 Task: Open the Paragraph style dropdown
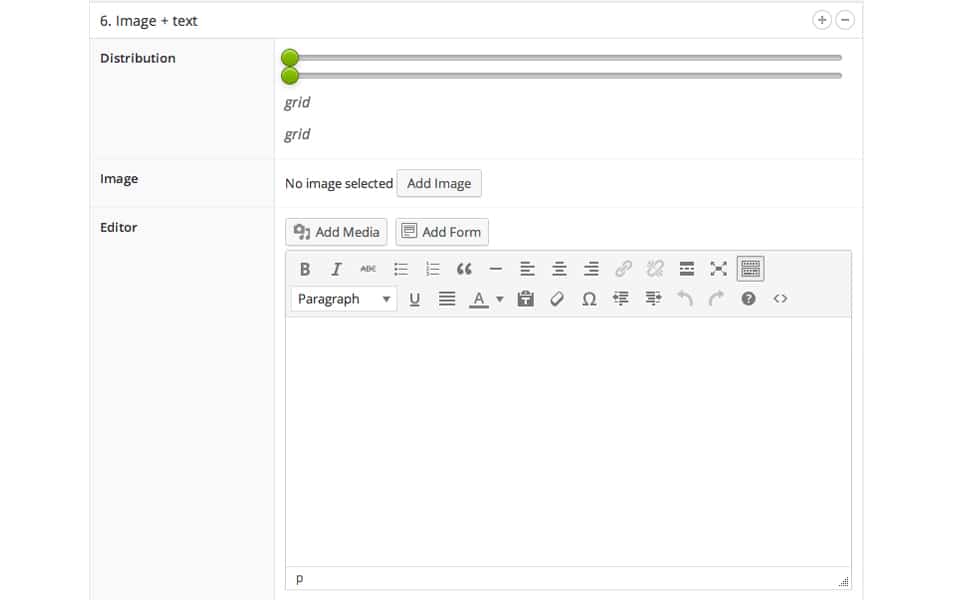click(343, 298)
